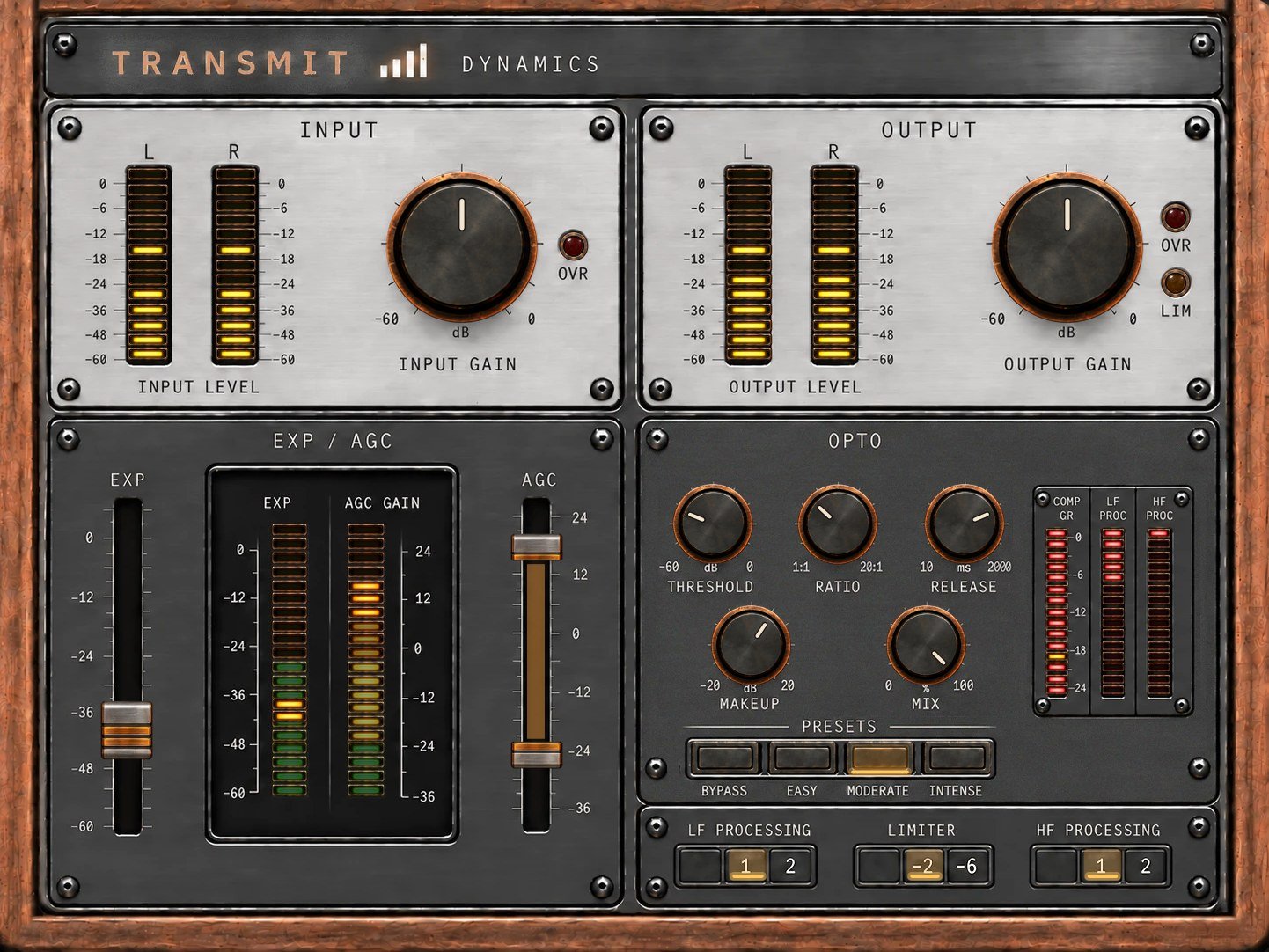The image size is (1269, 952).
Task: Set HF Processing to mode 2
Action: 1146,866
